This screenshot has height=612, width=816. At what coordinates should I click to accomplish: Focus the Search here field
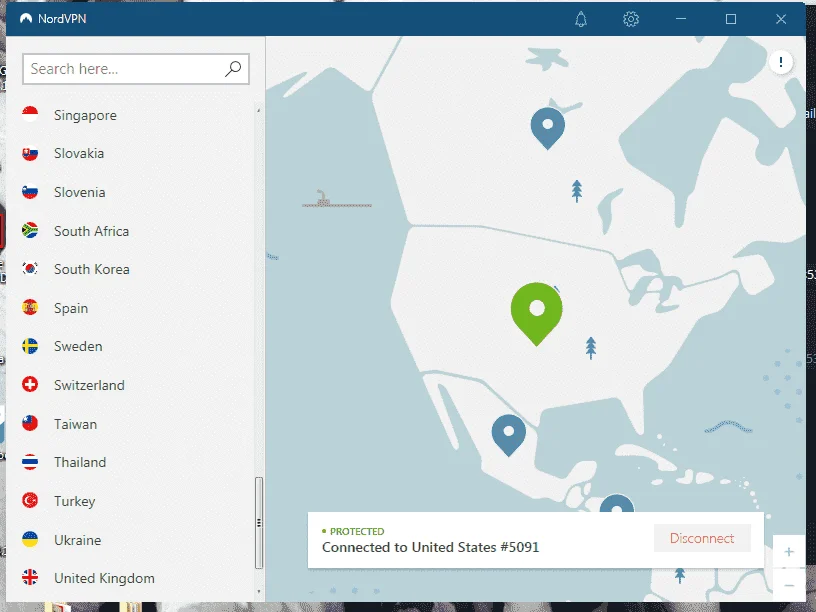click(136, 69)
